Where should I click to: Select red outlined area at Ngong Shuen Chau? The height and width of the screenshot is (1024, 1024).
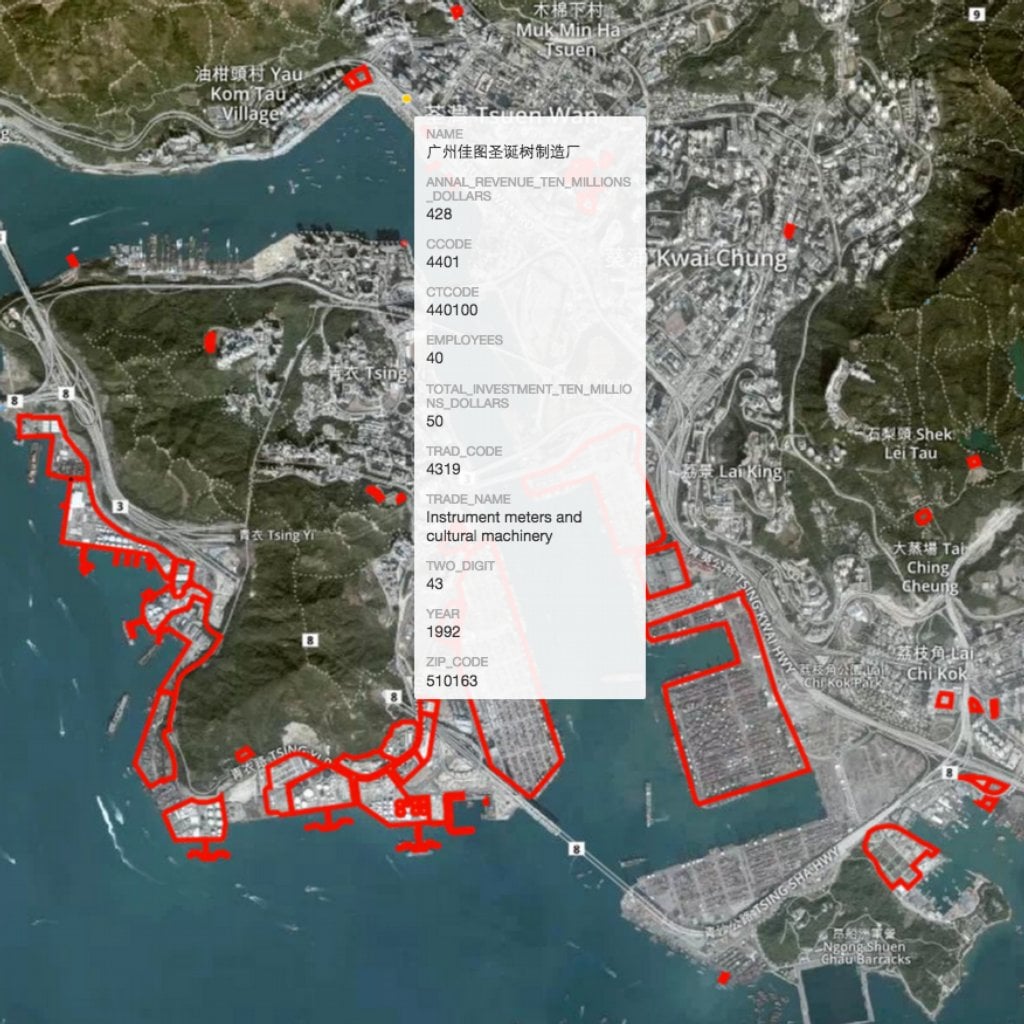coord(898,855)
